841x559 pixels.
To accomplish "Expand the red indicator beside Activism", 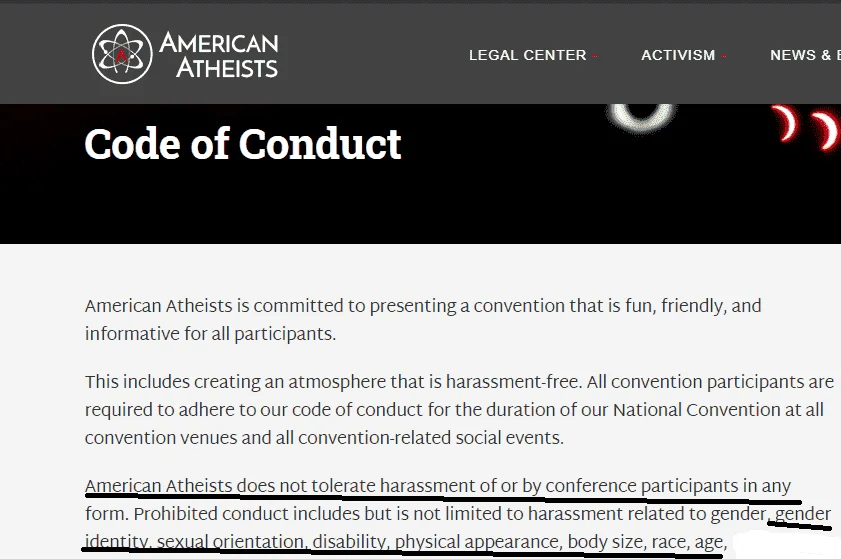I will (x=724, y=56).
